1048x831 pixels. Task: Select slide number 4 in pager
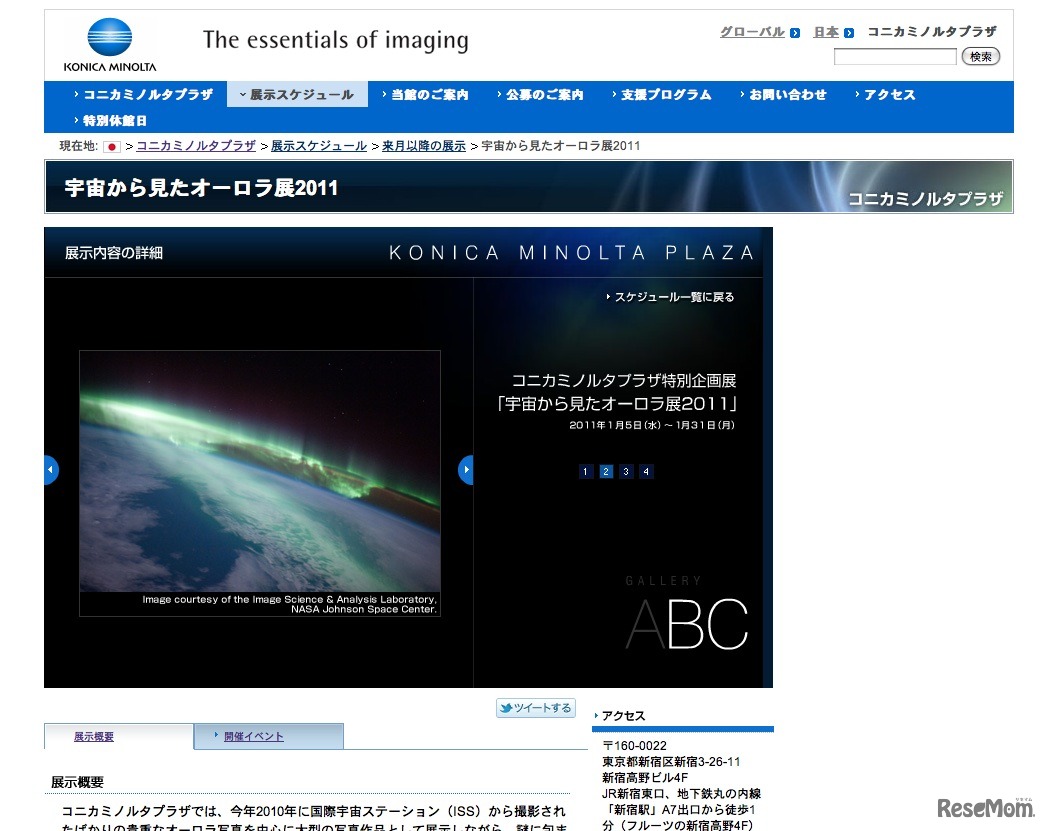pos(646,472)
